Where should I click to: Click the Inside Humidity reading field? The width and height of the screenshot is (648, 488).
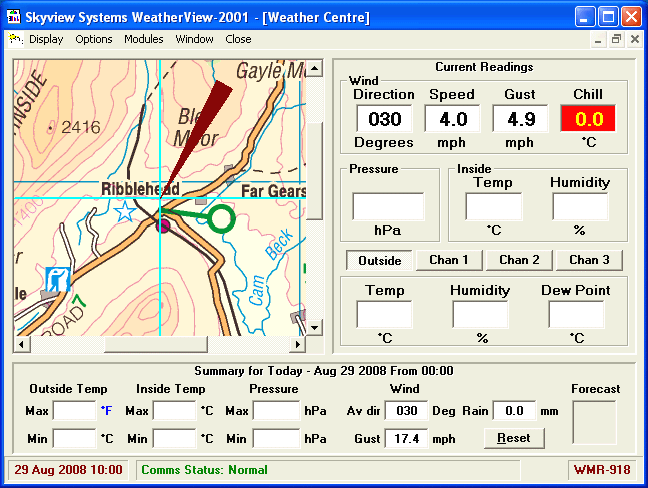coord(580,206)
